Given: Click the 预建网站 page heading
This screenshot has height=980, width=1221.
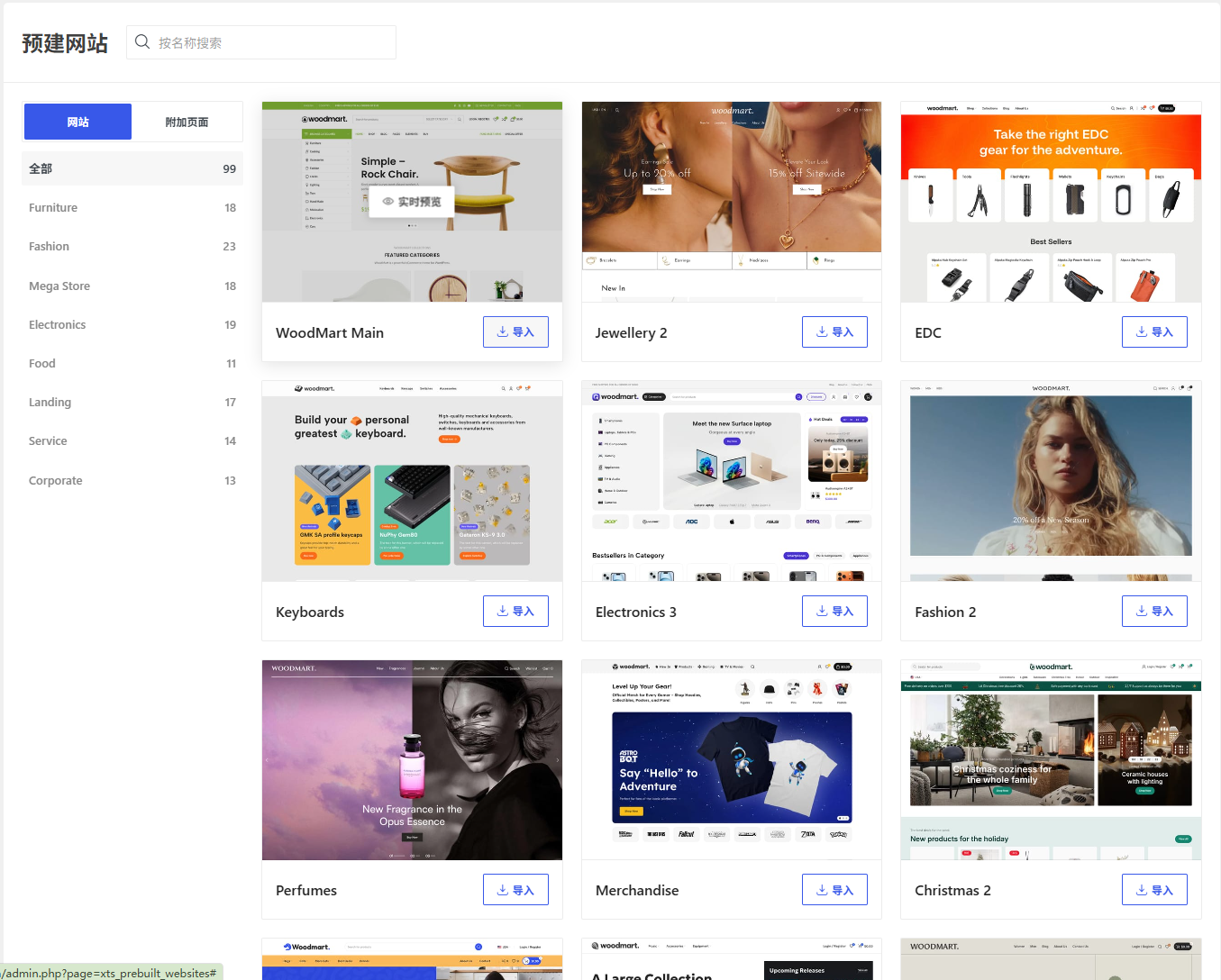Looking at the screenshot, I should click(65, 43).
